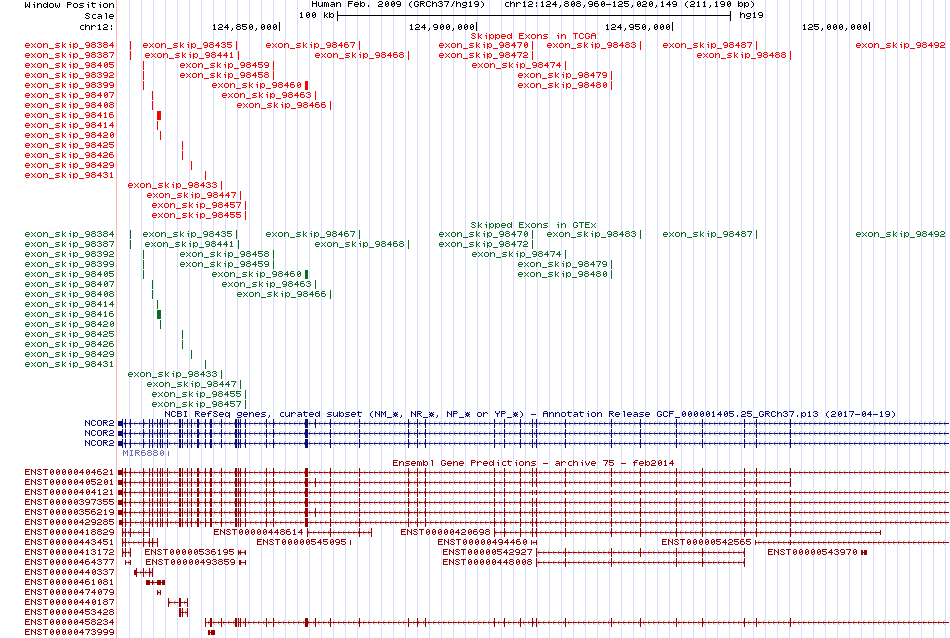Select transcript ENST00000397355

(69, 502)
